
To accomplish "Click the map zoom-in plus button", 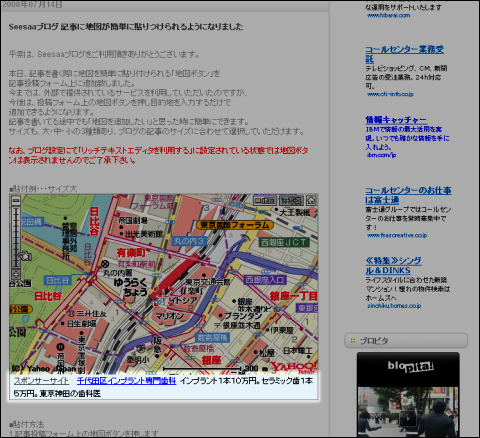I will [x=16, y=274].
